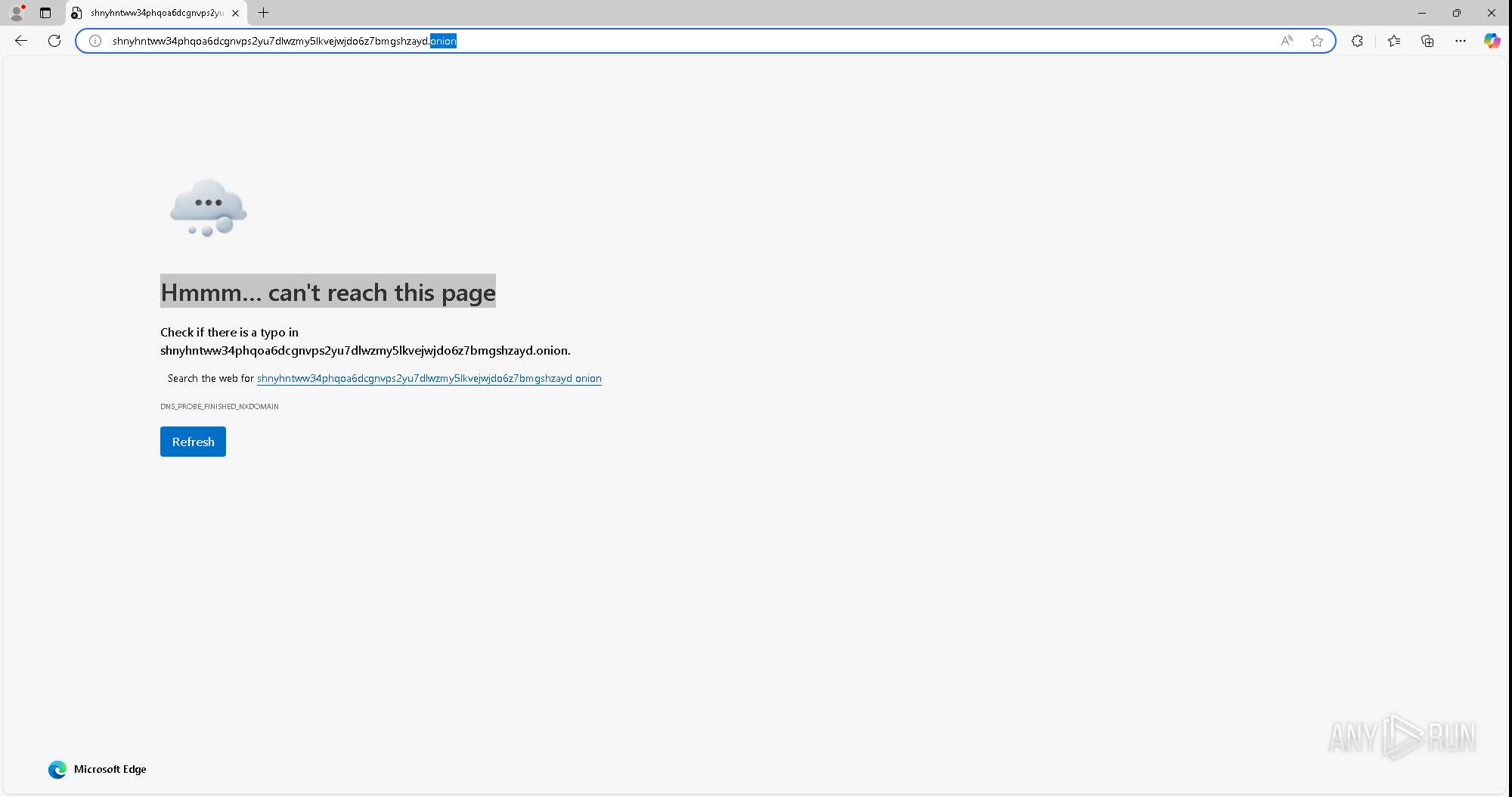Viewport: 1512px width, 797px height.
Task: Open the Collections icon
Action: (x=1427, y=41)
